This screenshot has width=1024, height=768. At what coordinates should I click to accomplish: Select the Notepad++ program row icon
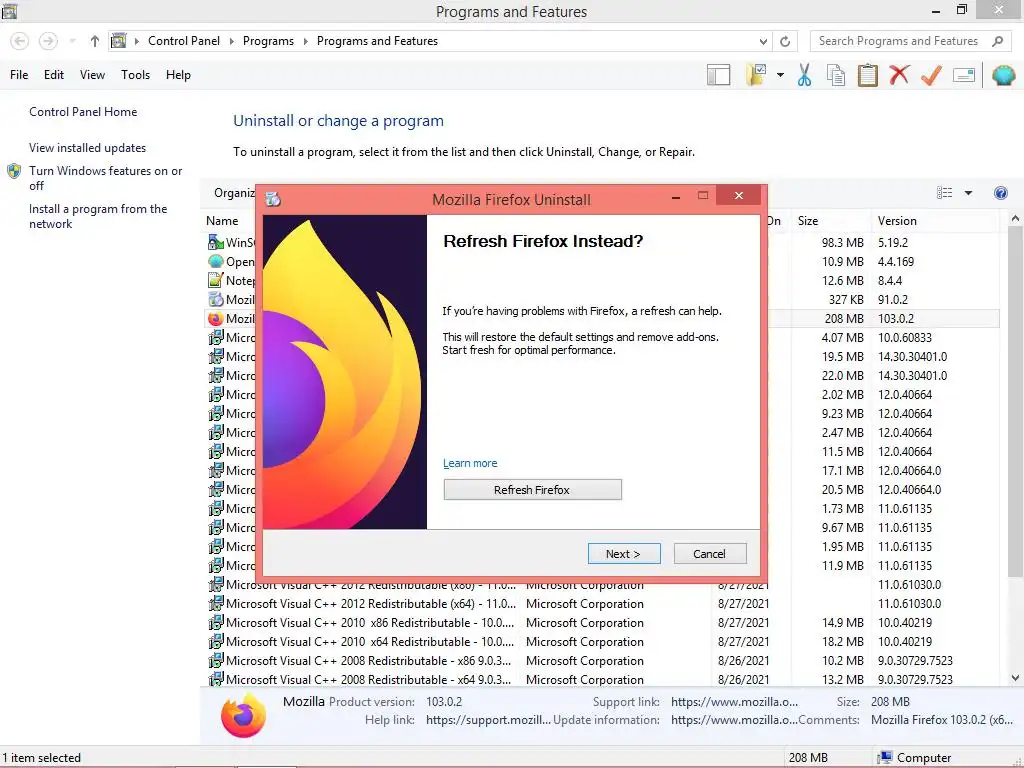click(x=216, y=280)
